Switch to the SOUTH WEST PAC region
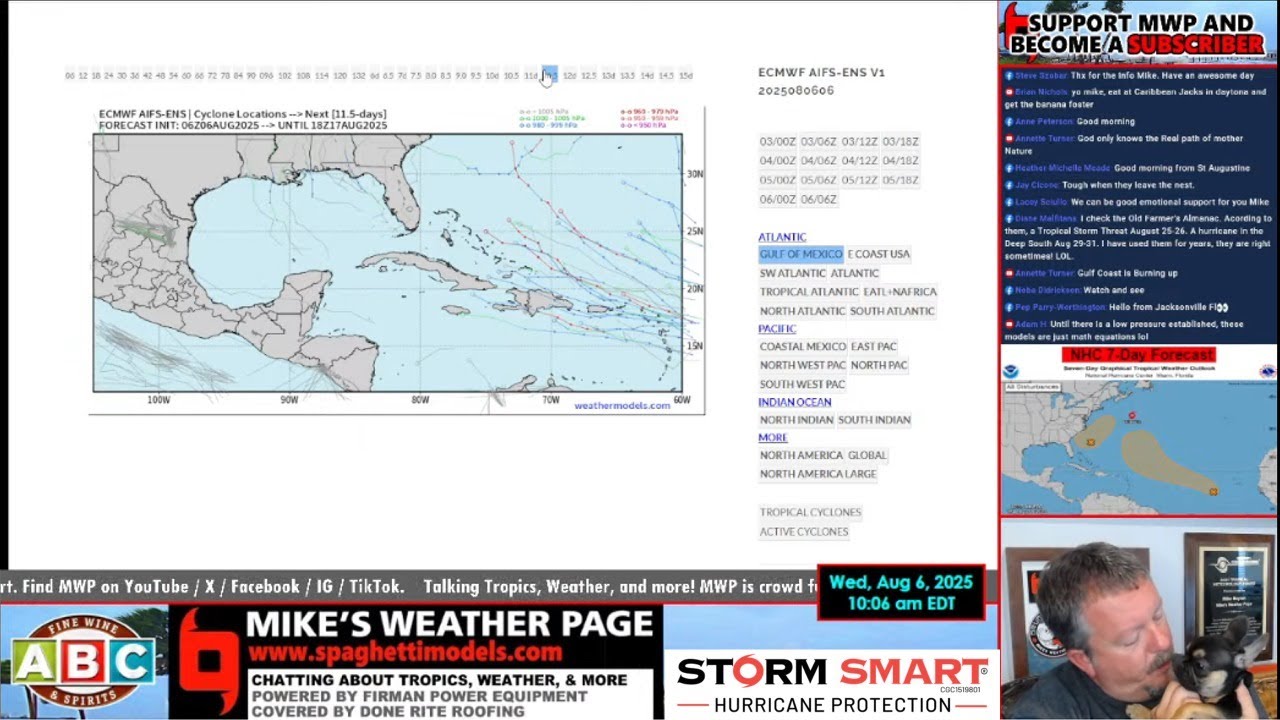This screenshot has width=1280, height=720. (802, 385)
